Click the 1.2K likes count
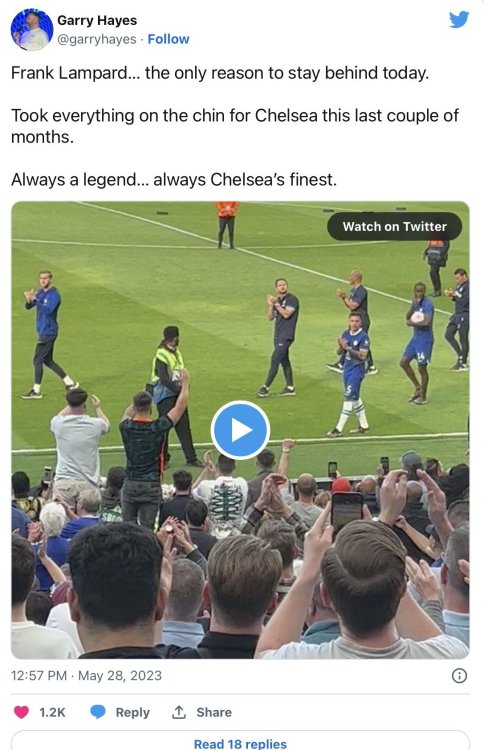Viewport: 484px width, 750px height. click(52, 712)
